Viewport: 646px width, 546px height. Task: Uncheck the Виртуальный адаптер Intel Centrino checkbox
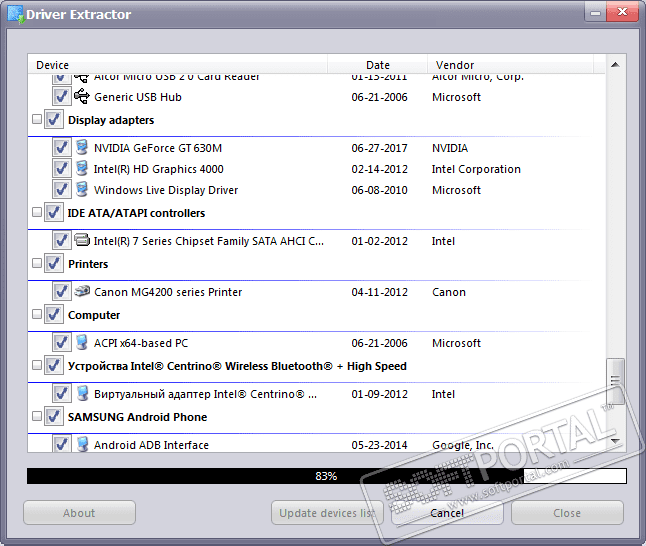(x=62, y=394)
